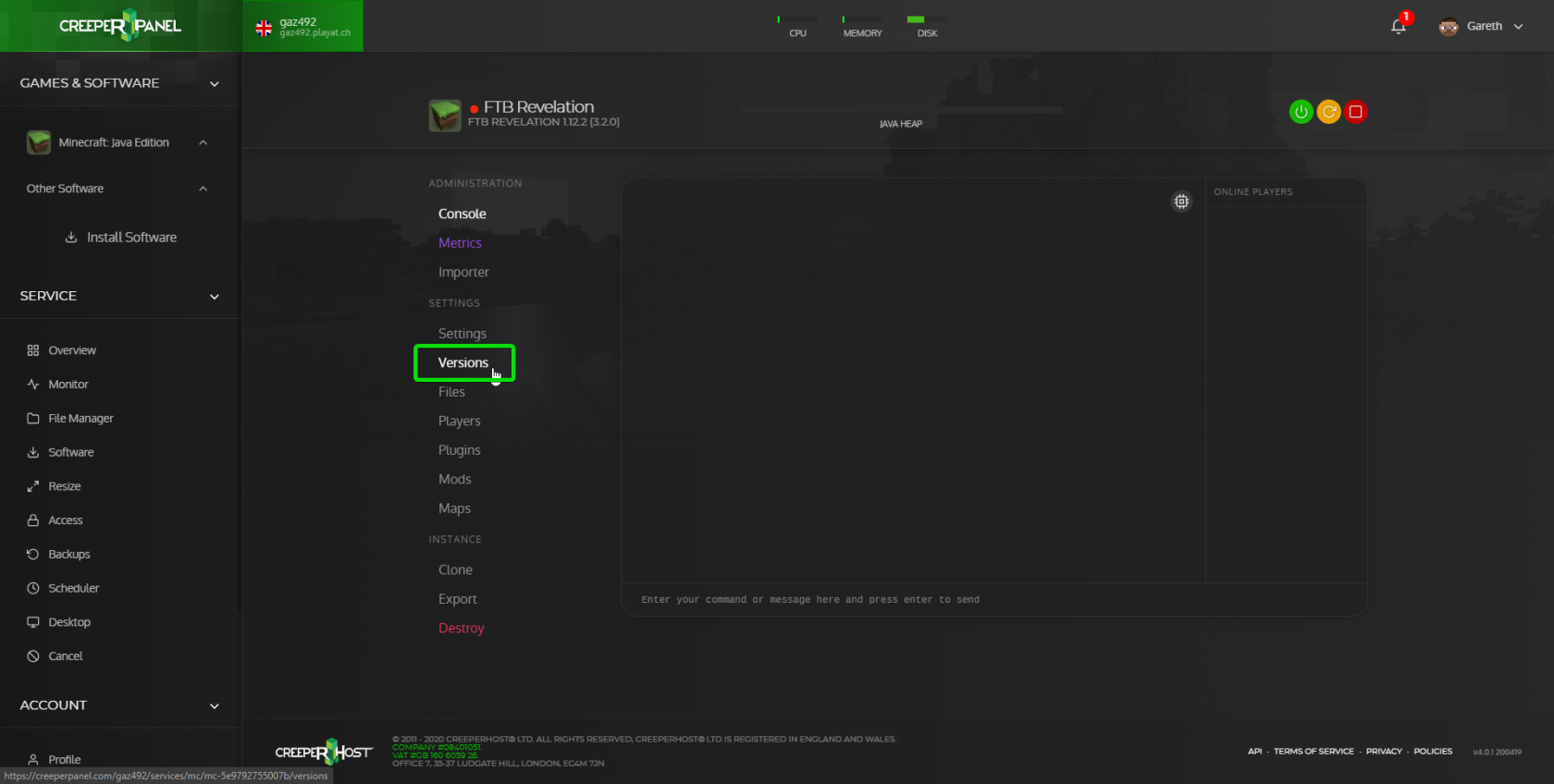Viewport: 1554px width, 784px height.
Task: Select the Clone instance option
Action: (x=455, y=570)
